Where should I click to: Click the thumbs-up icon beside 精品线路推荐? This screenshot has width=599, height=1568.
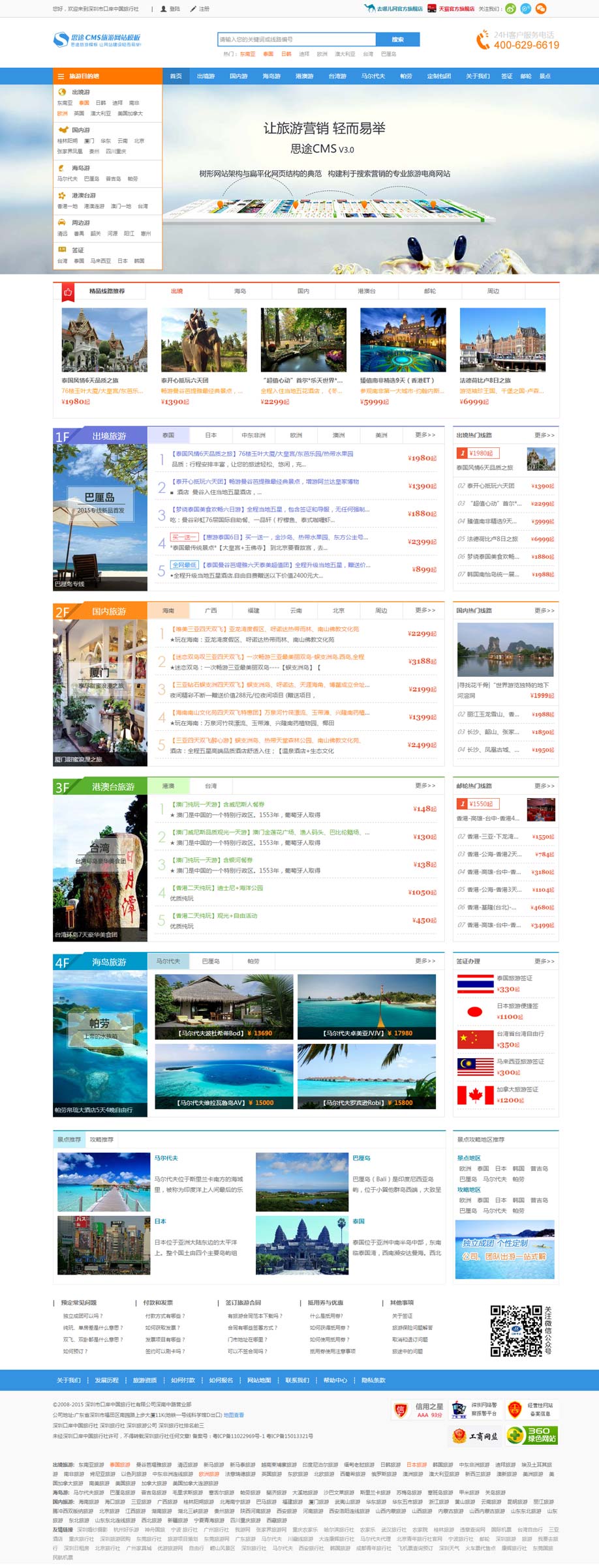tap(67, 291)
